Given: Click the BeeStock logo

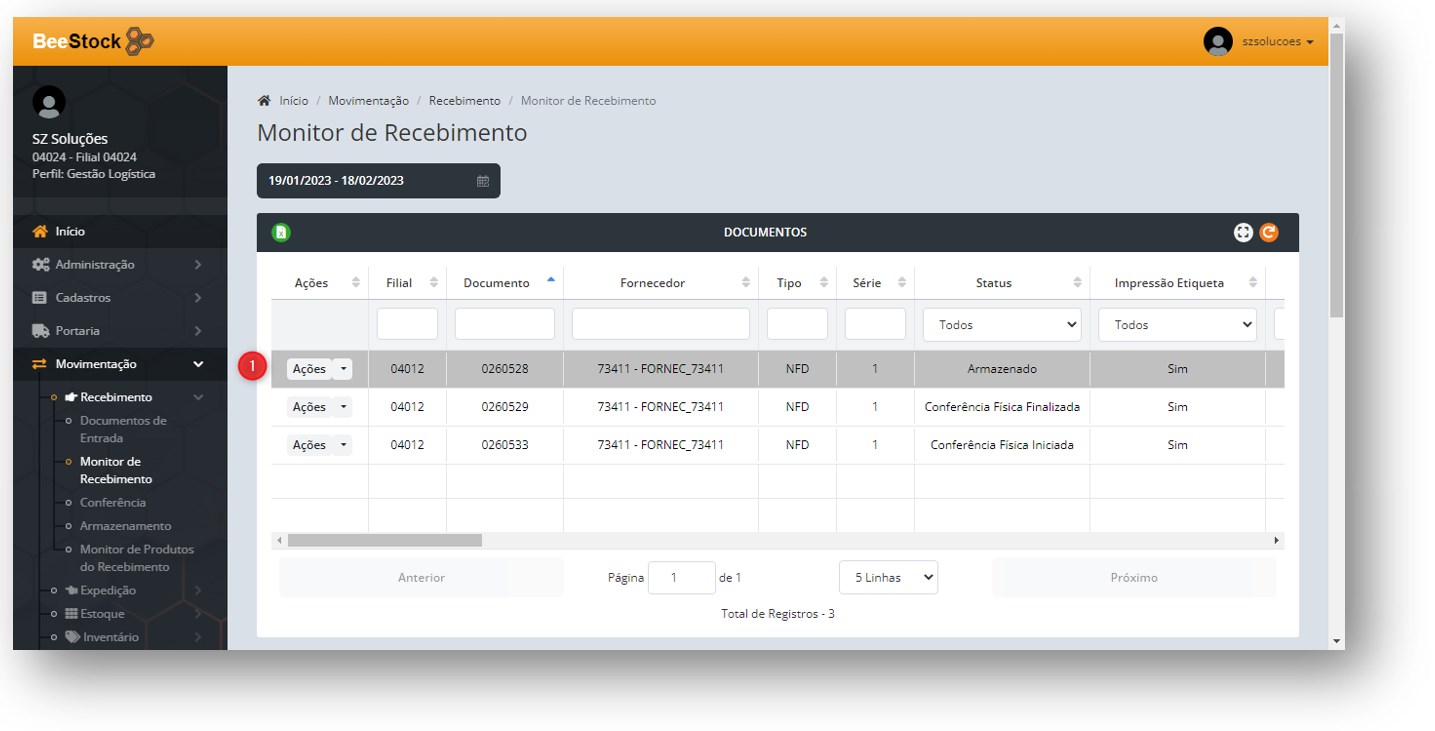Looking at the screenshot, I should pos(93,41).
